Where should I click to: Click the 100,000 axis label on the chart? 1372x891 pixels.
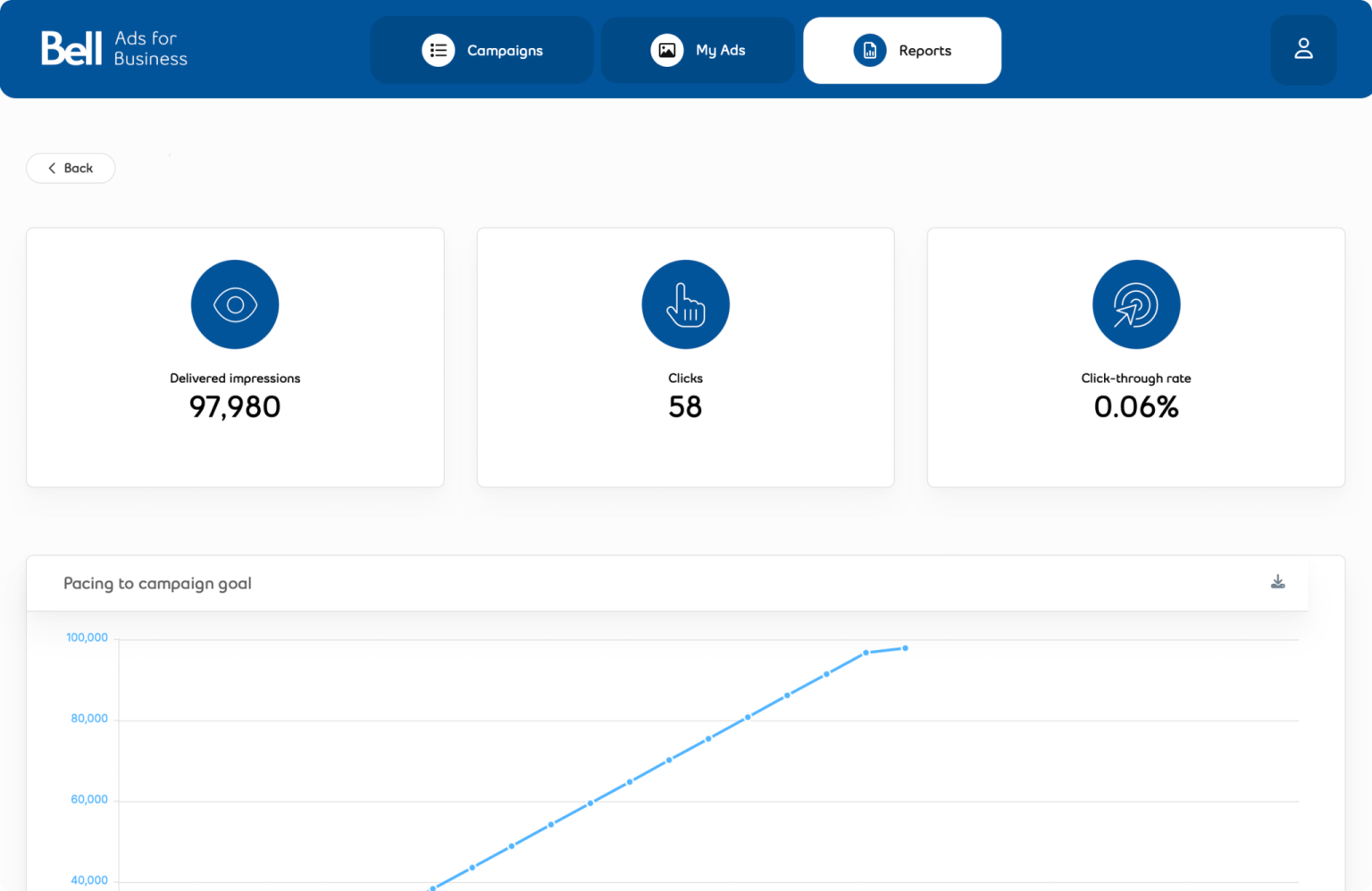coord(88,637)
